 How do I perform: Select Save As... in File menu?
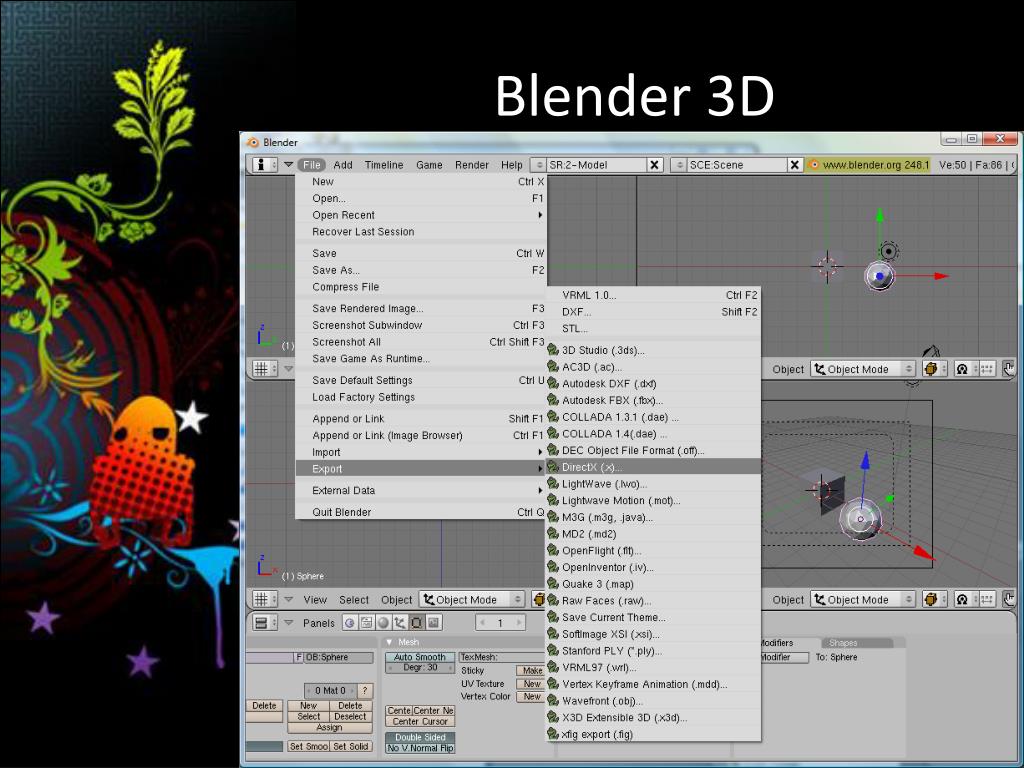[x=421, y=270]
